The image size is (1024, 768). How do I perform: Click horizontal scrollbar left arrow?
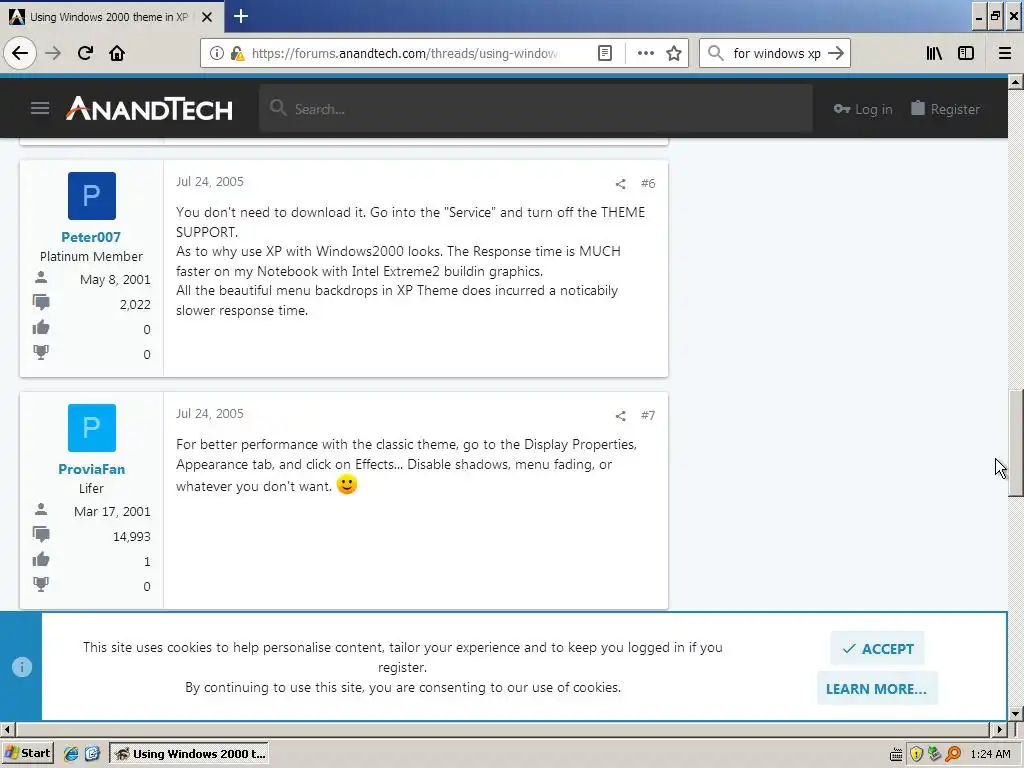tap(7, 729)
